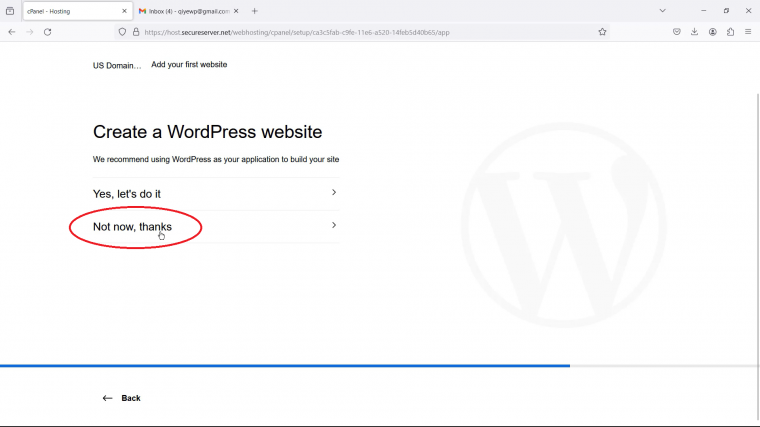This screenshot has width=760, height=427.
Task: Click the Back link at the bottom
Action: [122, 398]
